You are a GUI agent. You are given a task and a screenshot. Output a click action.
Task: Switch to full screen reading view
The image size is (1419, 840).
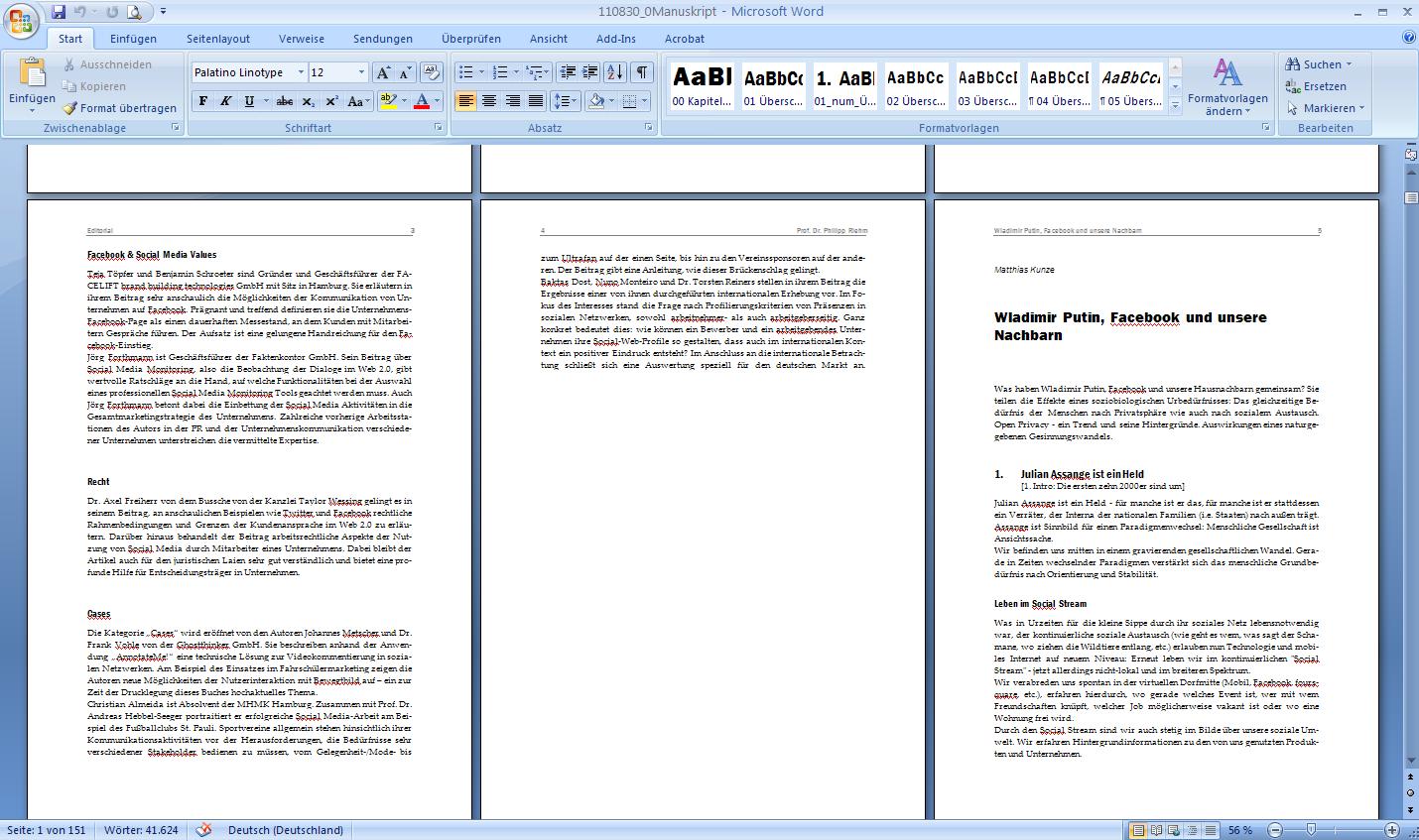(x=1156, y=830)
